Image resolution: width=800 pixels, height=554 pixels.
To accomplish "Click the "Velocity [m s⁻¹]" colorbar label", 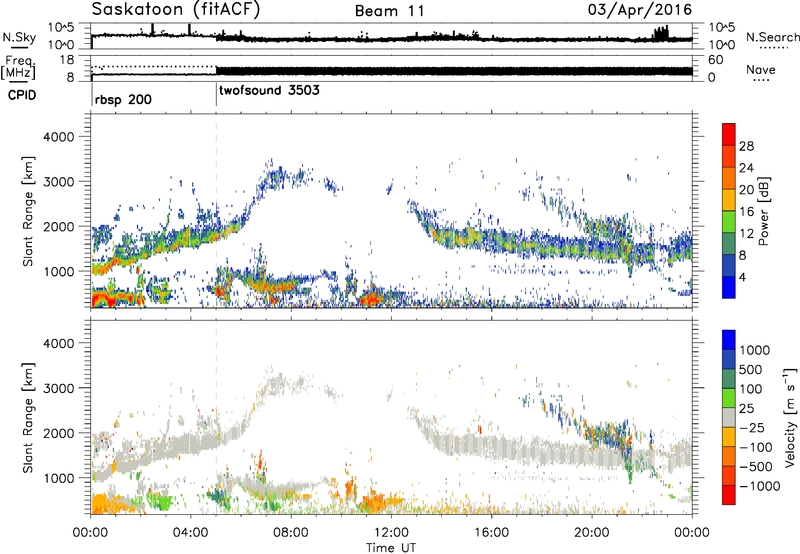I will tap(790, 417).
